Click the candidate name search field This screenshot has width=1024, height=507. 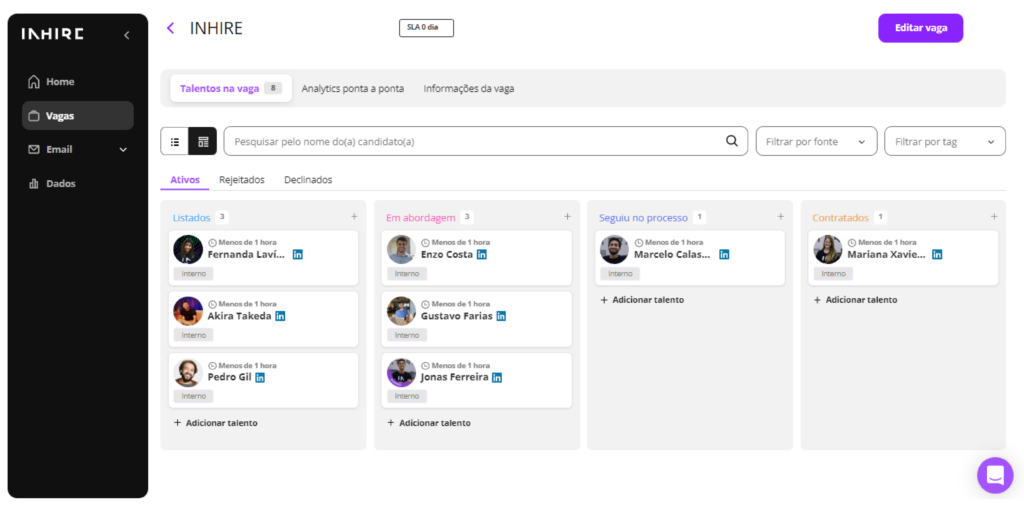coord(486,141)
